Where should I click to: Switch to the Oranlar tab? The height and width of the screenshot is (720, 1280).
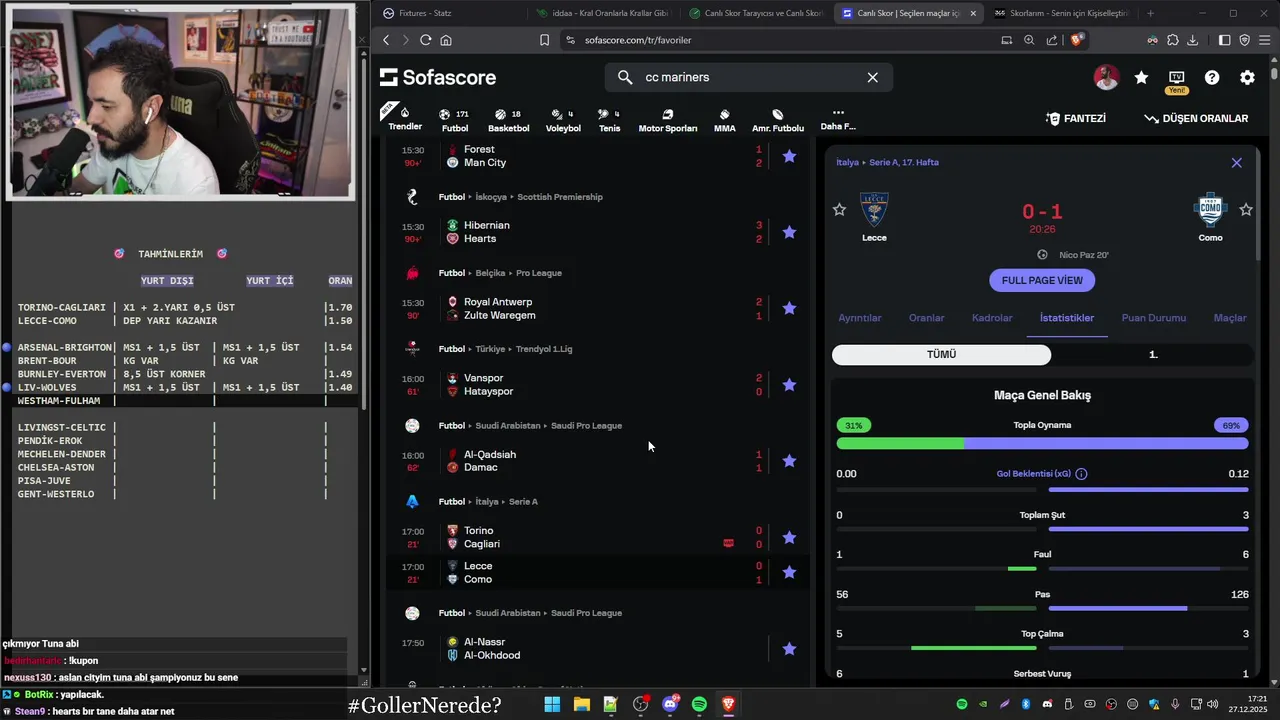coord(926,318)
